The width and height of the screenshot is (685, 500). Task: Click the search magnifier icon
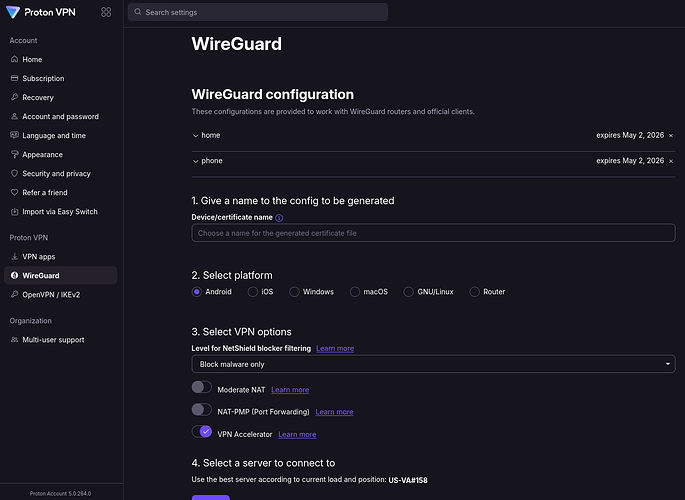click(x=138, y=12)
